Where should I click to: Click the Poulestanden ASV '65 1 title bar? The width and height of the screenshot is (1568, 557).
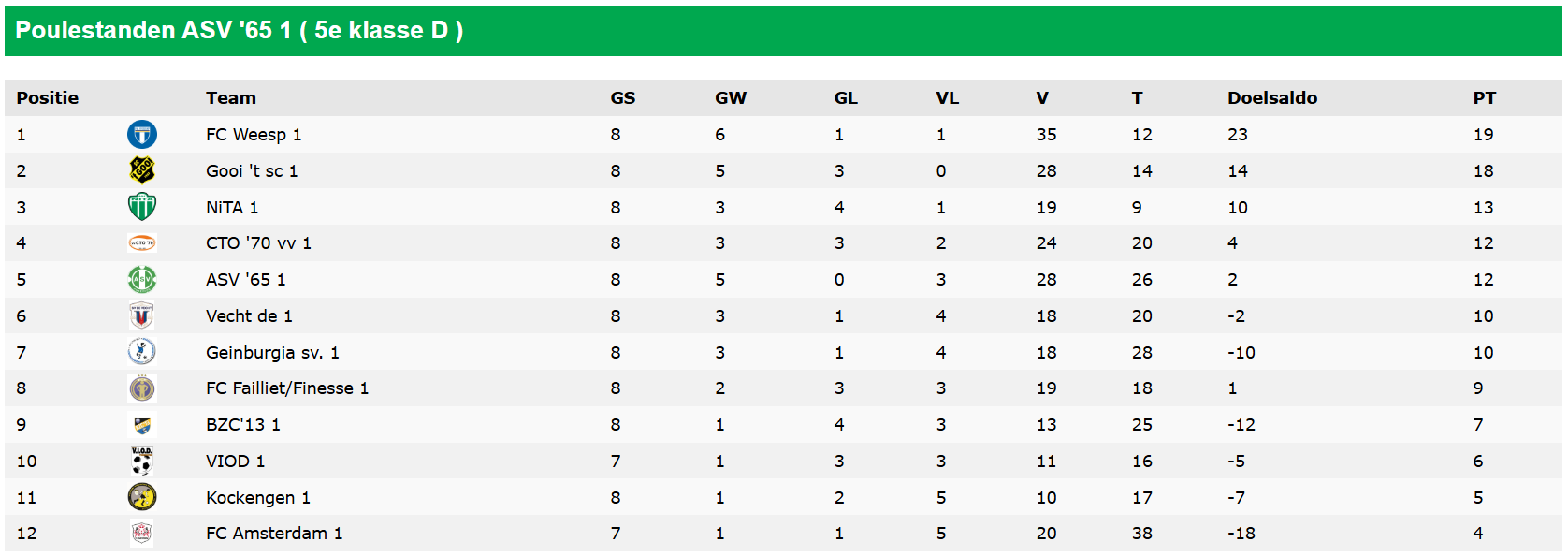point(240,31)
